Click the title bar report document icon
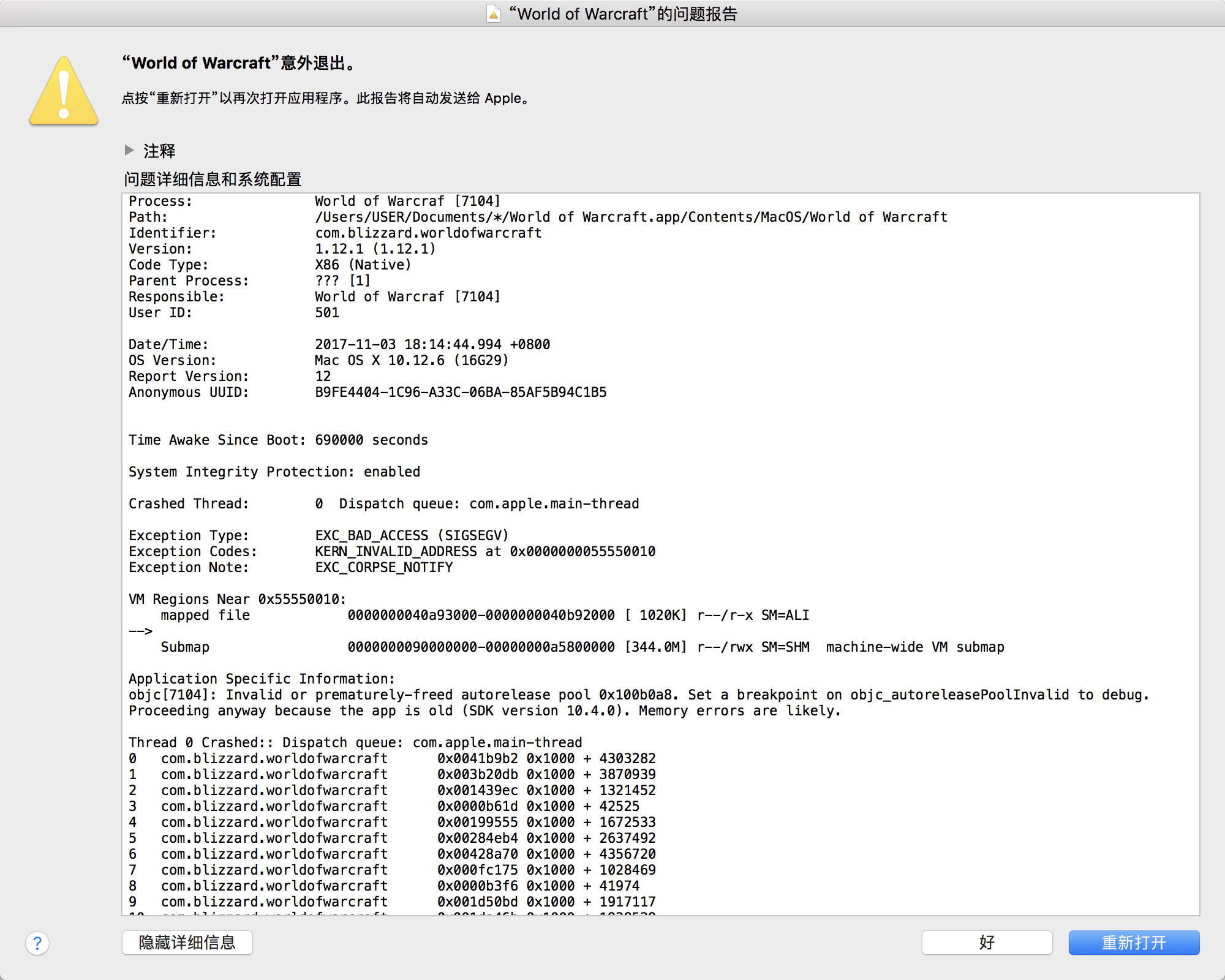This screenshot has height=980, width=1225. [493, 13]
